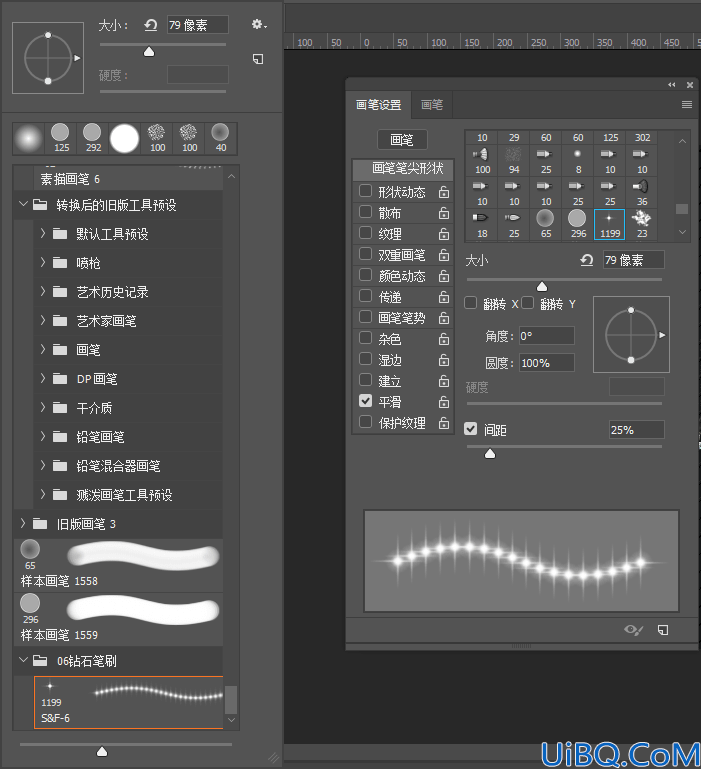
Task: Open the brush picker gear settings menu
Action: coord(259,24)
